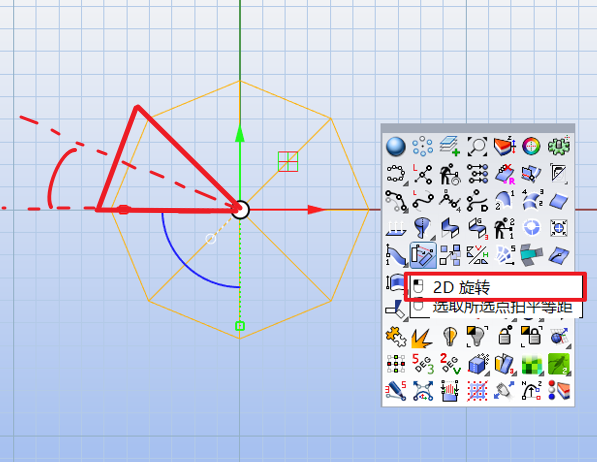Click the person icon numbered 2 and 1
This screenshot has height=462, width=597.
click(504, 228)
